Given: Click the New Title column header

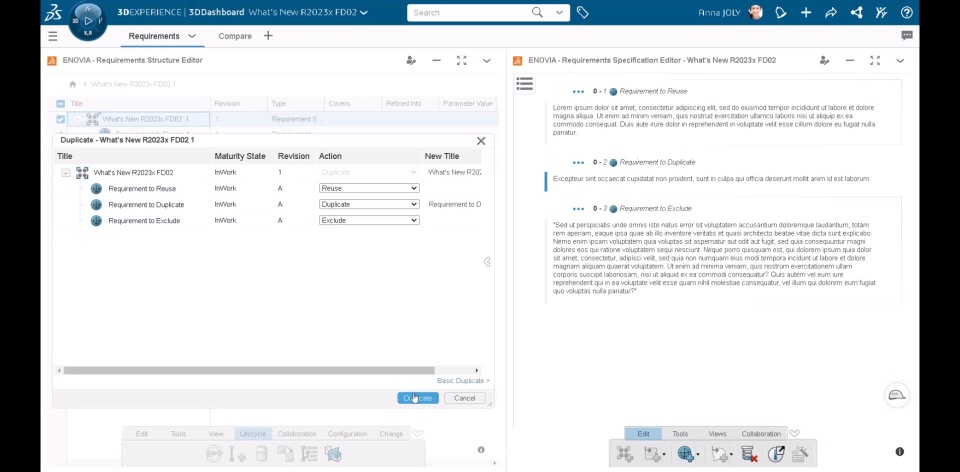Looking at the screenshot, I should 441,156.
